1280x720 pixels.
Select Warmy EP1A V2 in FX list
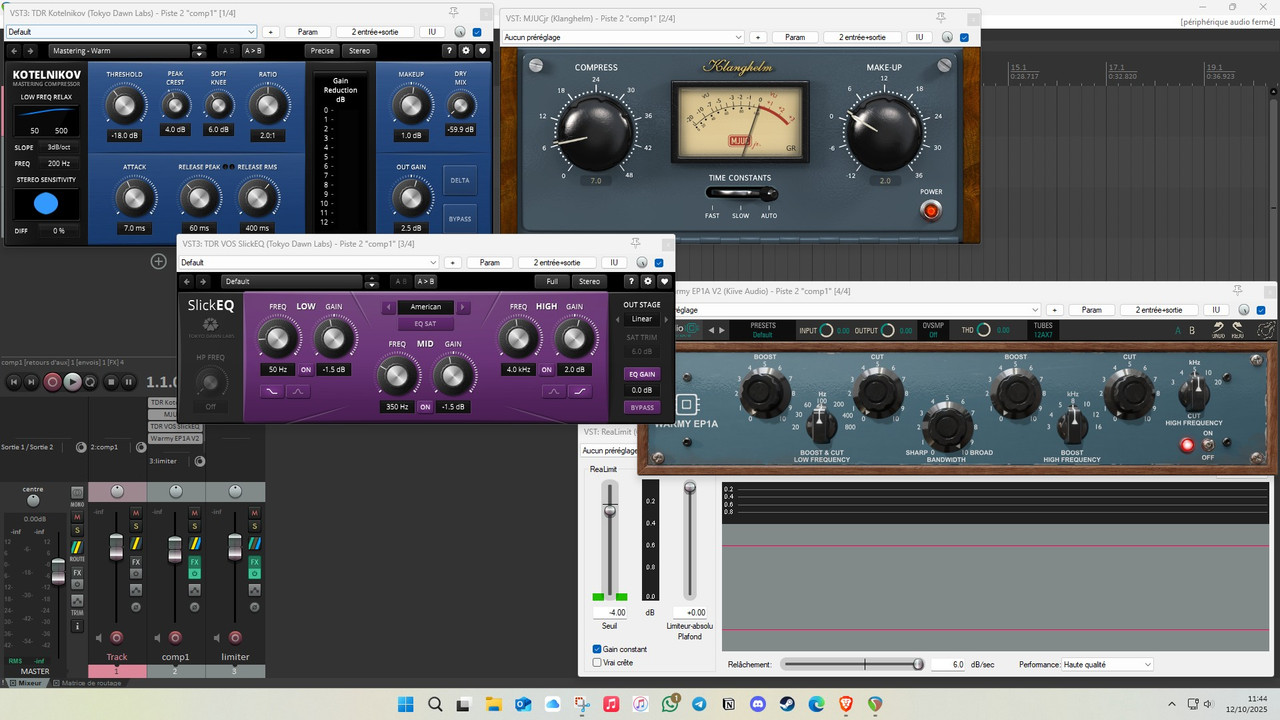click(x=176, y=438)
